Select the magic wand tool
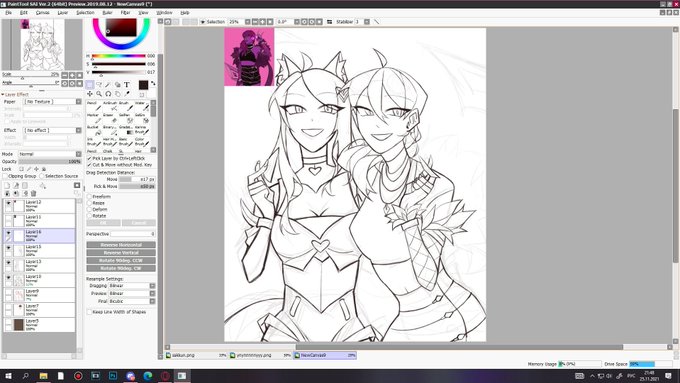The image size is (680, 383). (x=108, y=85)
